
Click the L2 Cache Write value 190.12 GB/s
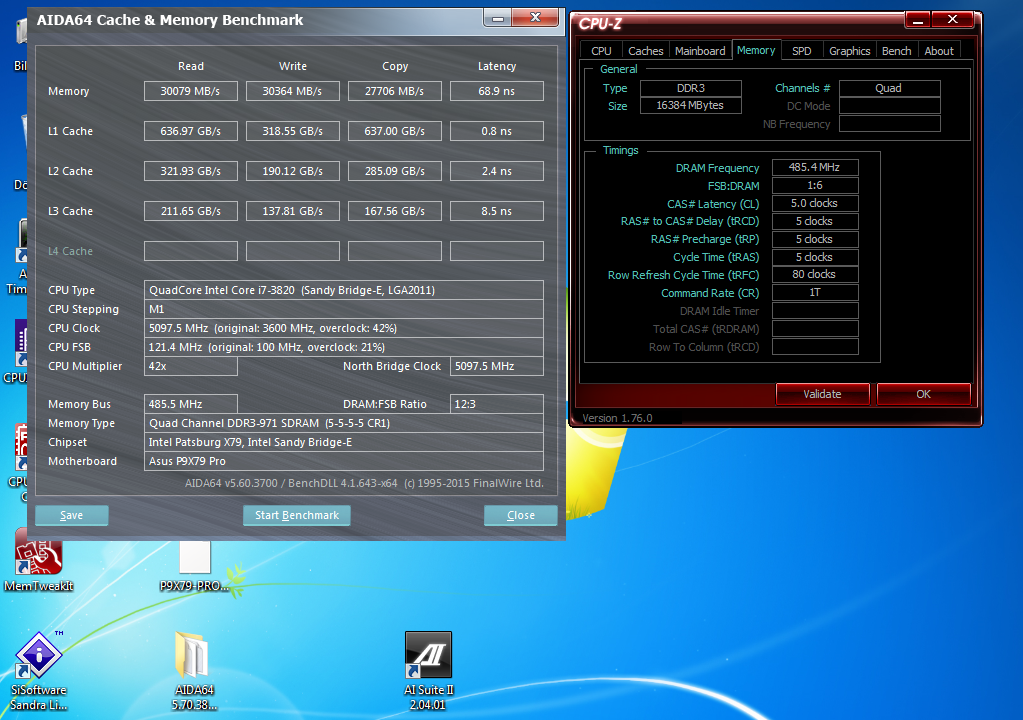coord(292,171)
